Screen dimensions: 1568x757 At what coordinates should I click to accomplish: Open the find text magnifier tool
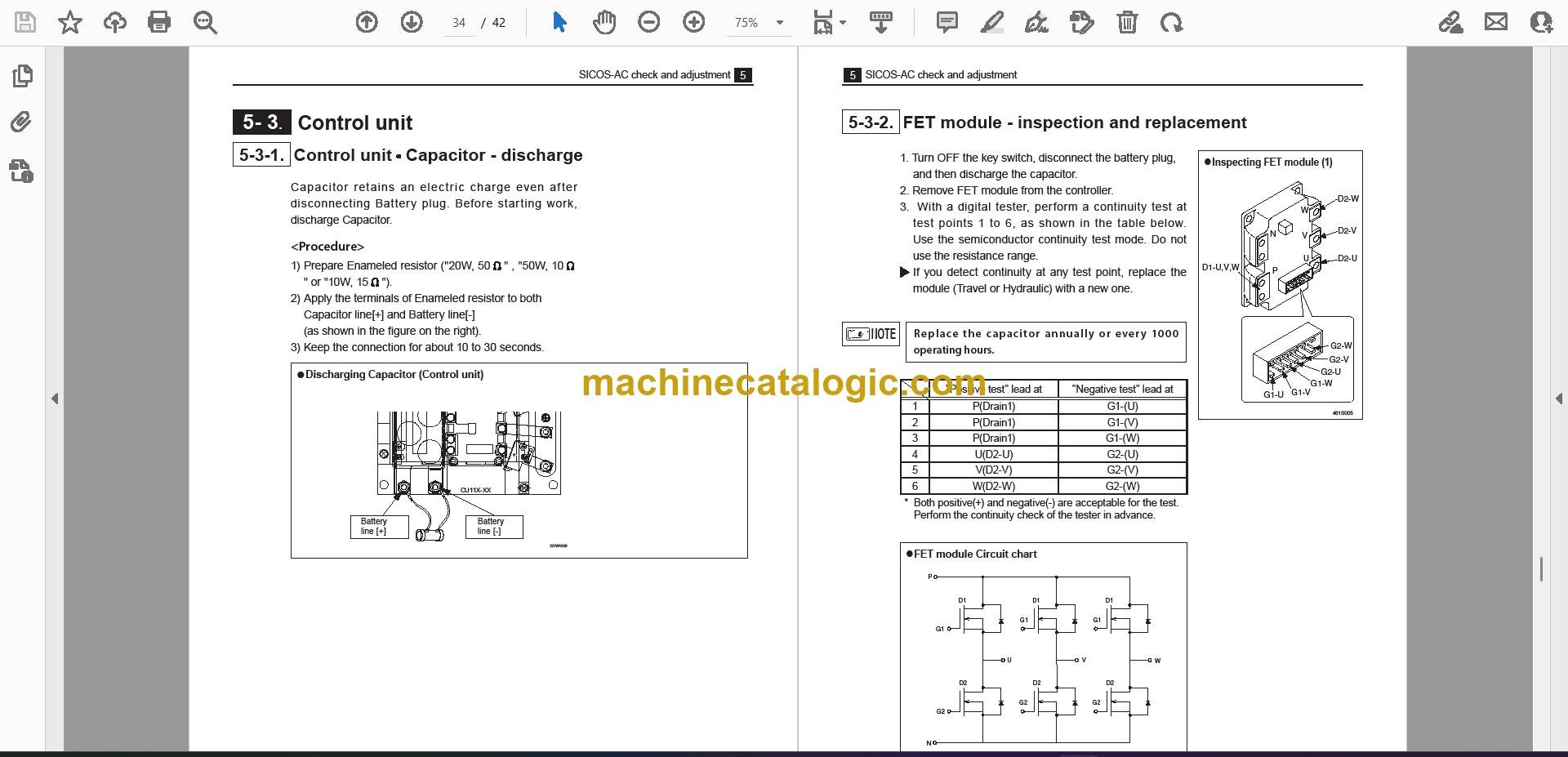tap(205, 23)
